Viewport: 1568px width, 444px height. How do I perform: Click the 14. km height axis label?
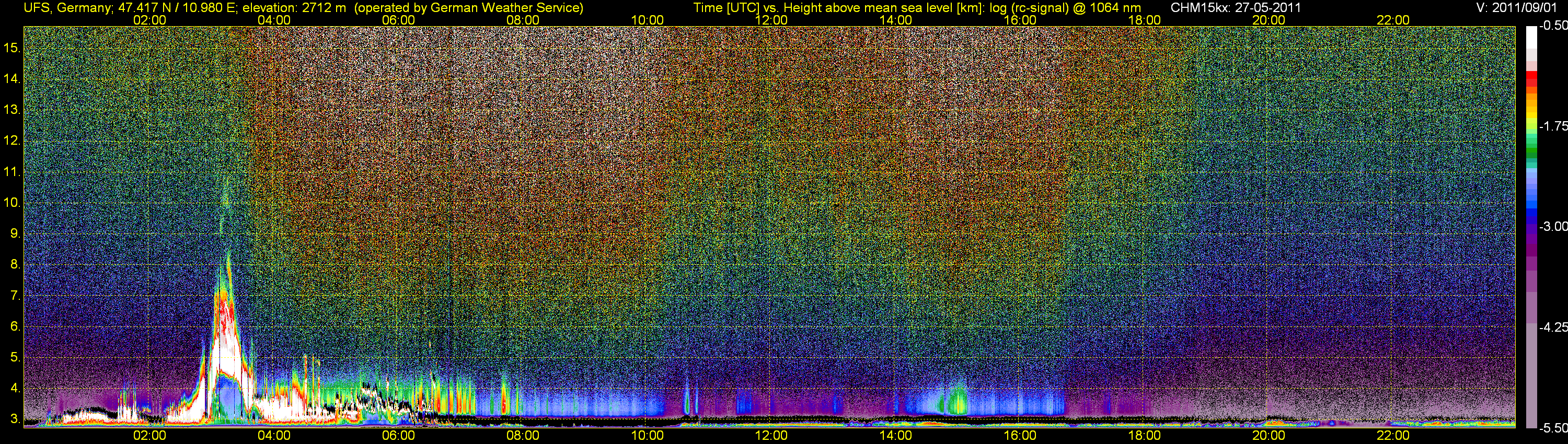click(12, 79)
